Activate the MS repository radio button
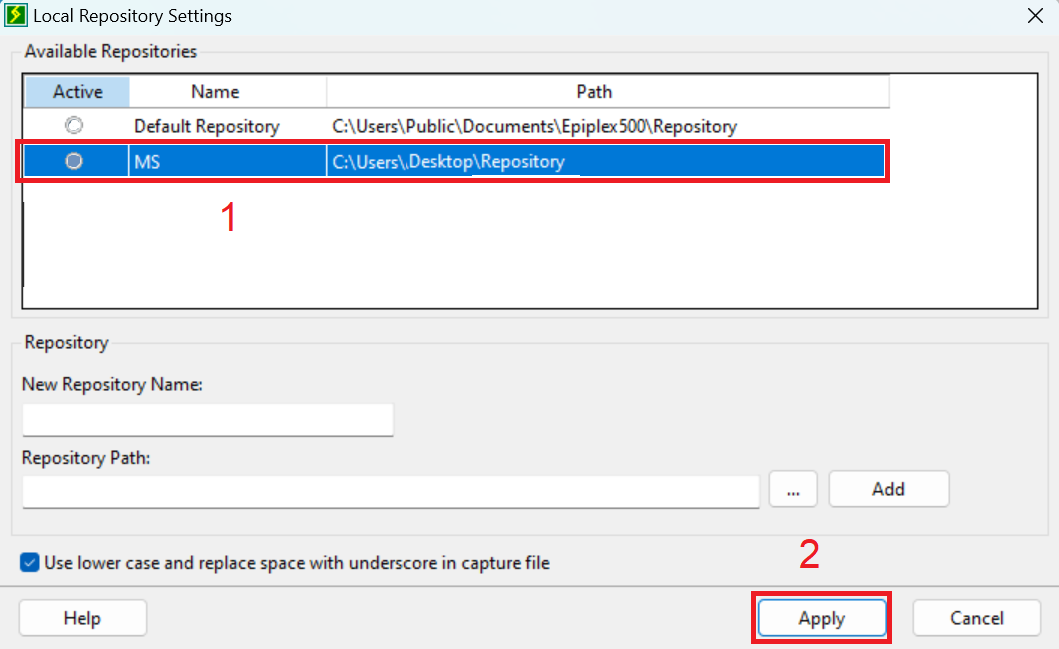1059x649 pixels. point(74,161)
